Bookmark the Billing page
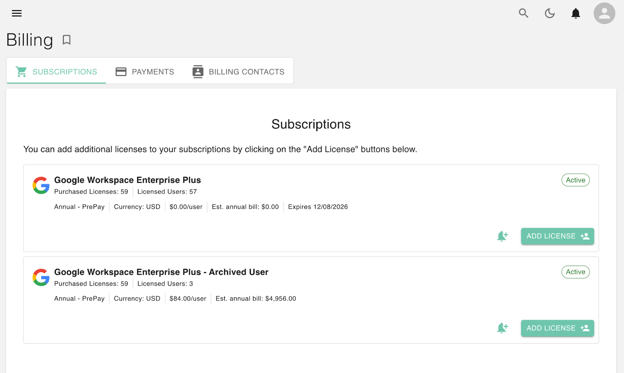The image size is (624, 373). (66, 40)
